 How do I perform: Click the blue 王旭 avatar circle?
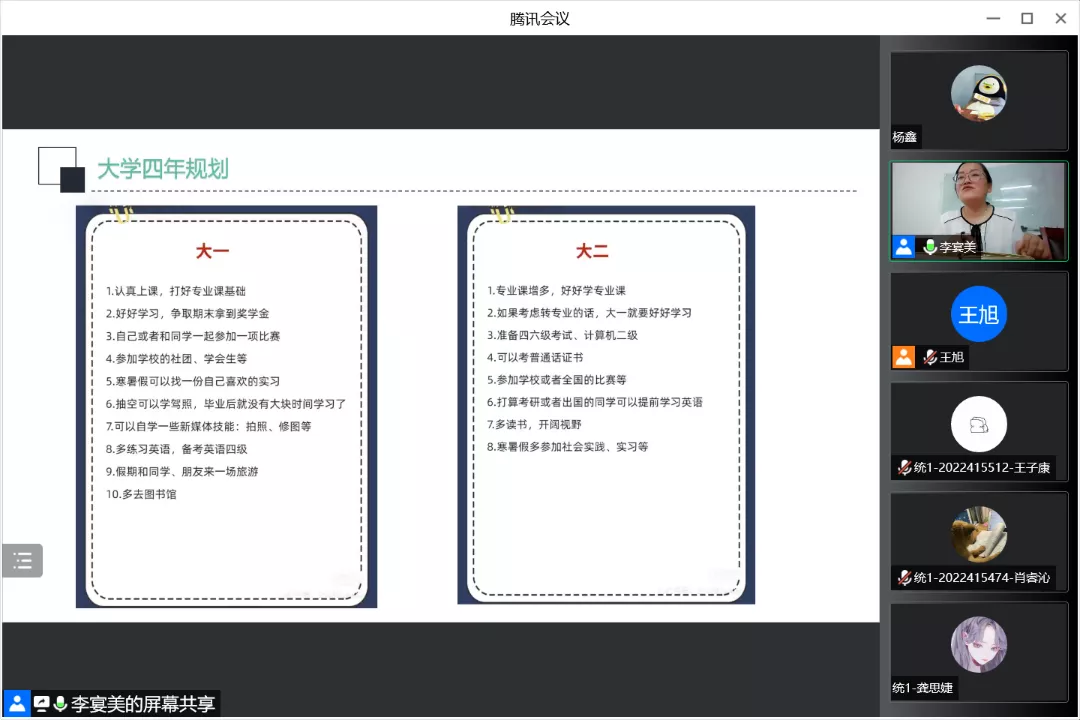(978, 314)
